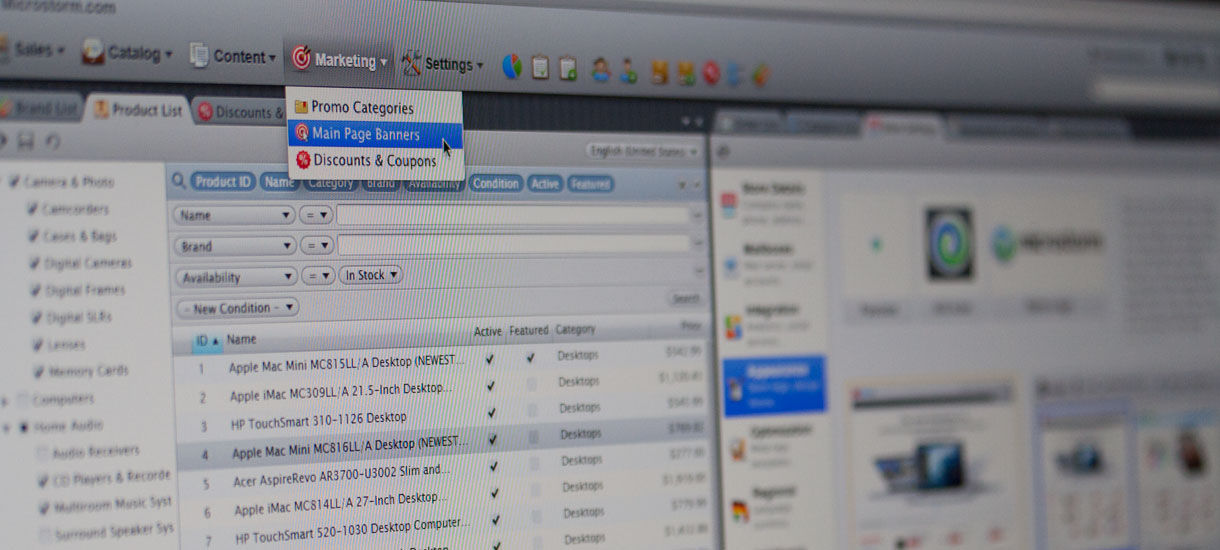Screen dimensions: 1220x550
Task: Uncheck Digital Cameras in category tree
Action: coord(33,263)
